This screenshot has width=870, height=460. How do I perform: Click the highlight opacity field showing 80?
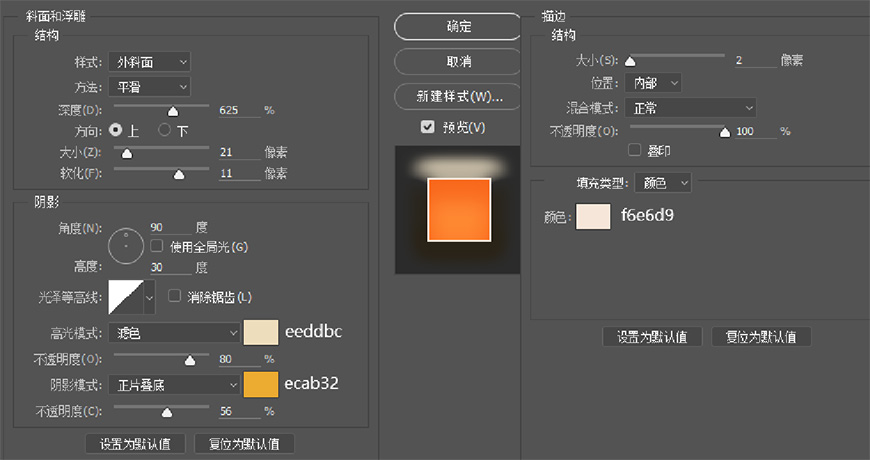(x=240, y=359)
